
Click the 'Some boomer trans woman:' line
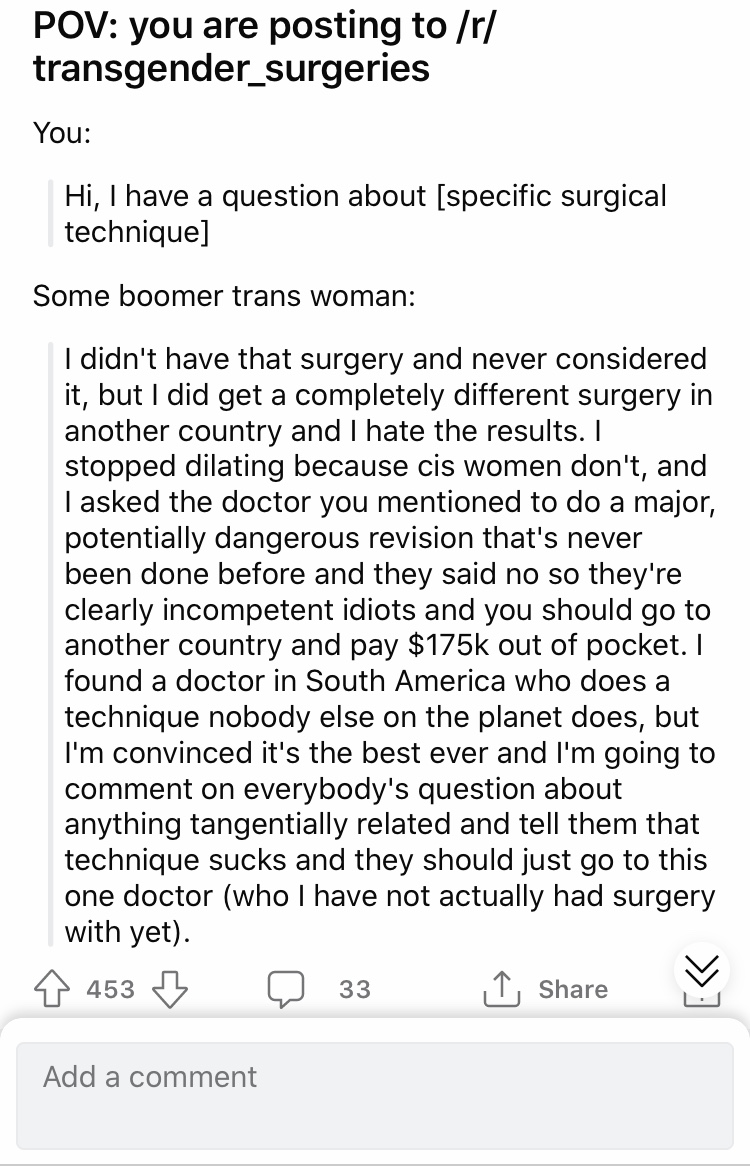click(x=224, y=296)
